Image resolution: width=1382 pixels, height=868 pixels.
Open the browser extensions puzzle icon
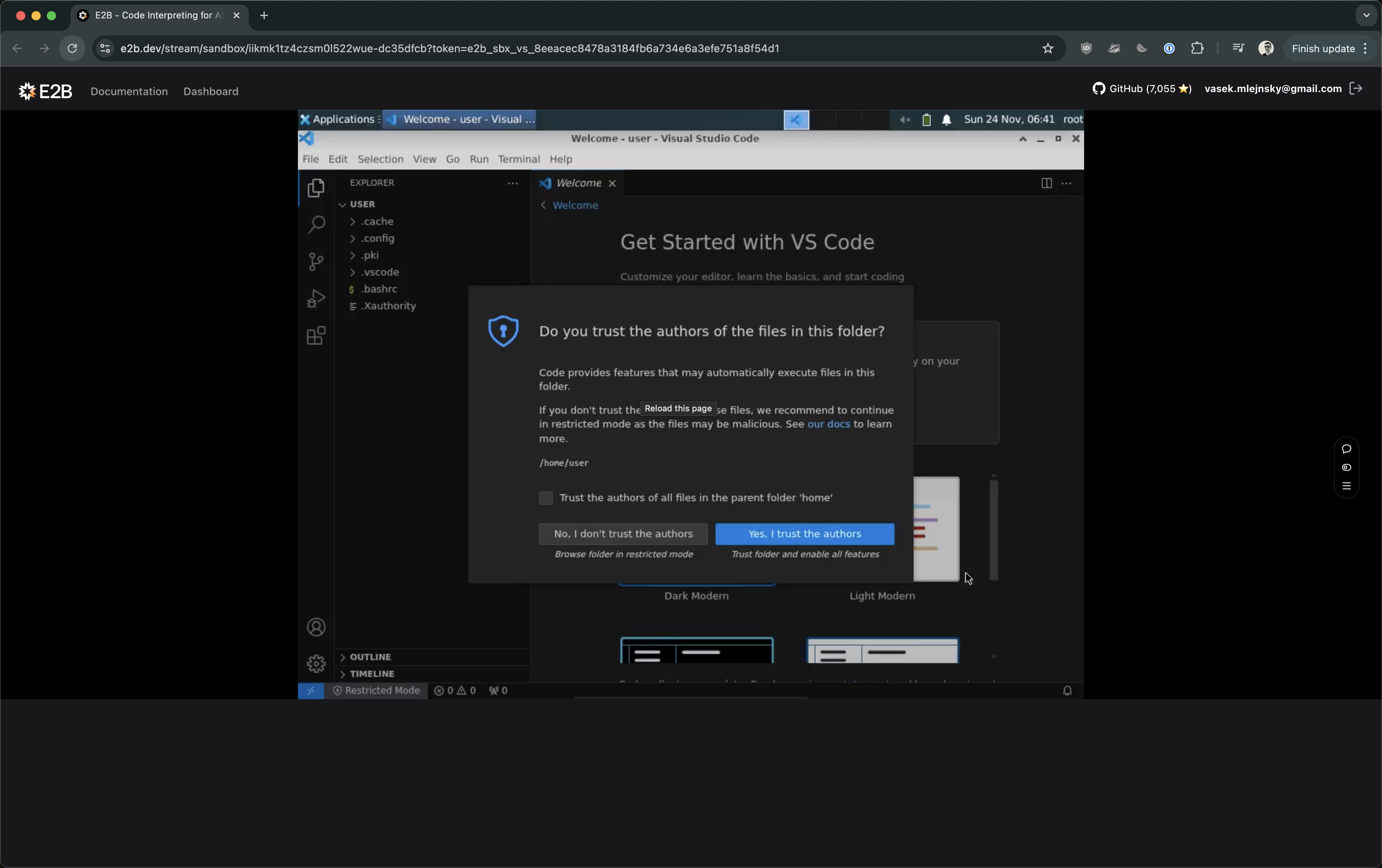pyautogui.click(x=1197, y=48)
